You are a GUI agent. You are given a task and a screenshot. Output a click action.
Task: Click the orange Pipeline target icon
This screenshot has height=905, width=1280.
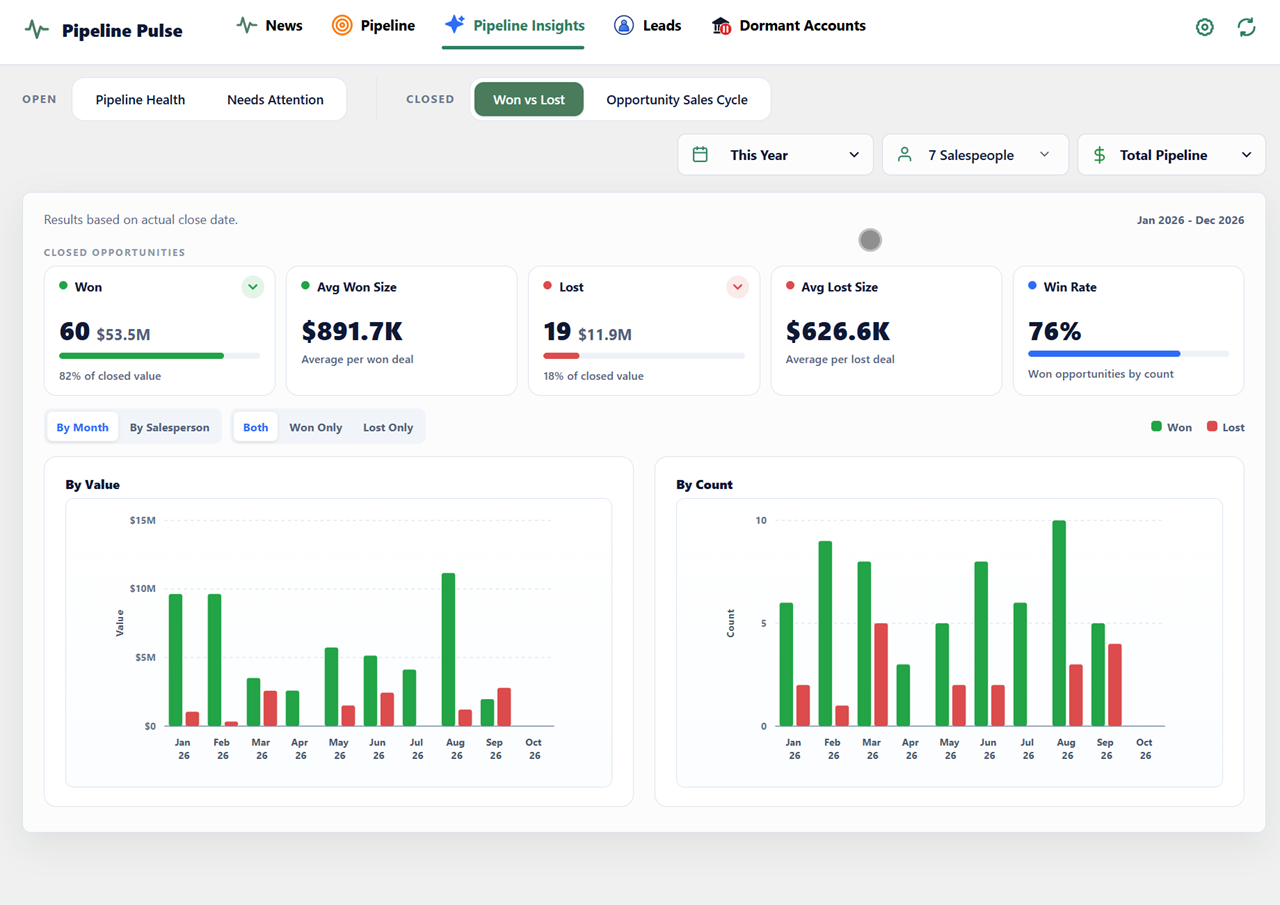[x=342, y=26]
